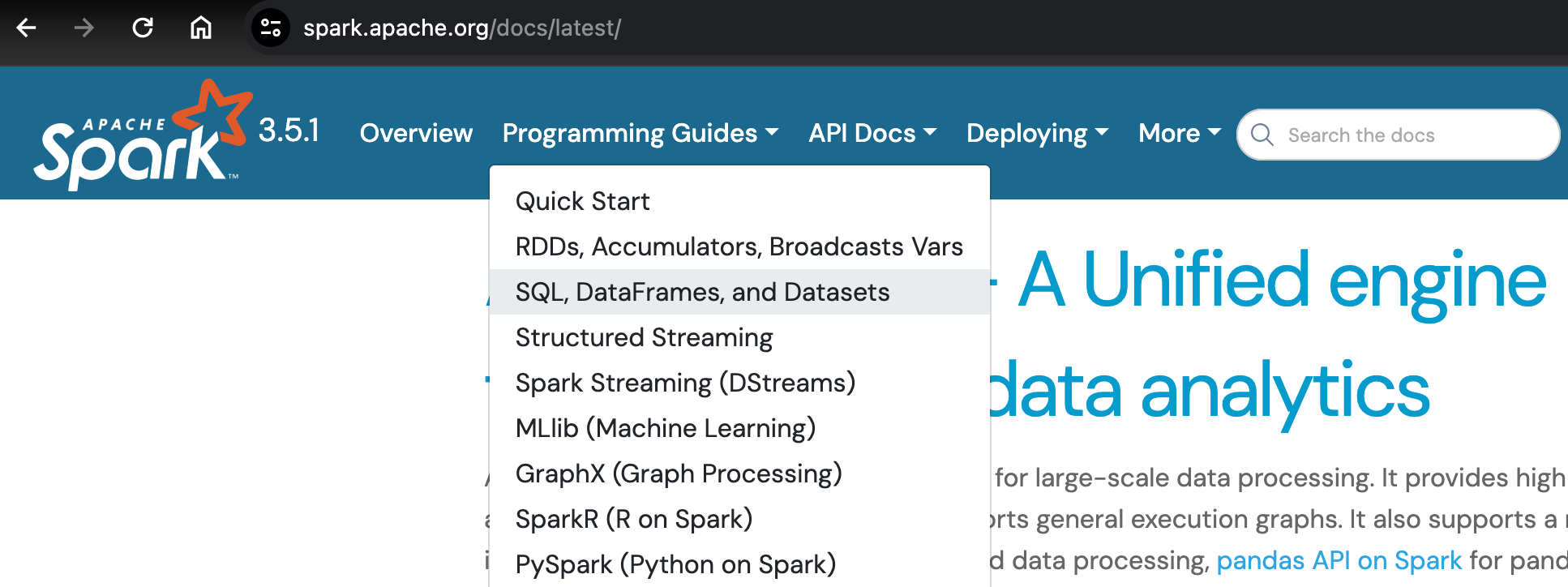
Task: Go back using the browser back arrow
Action: (27, 28)
